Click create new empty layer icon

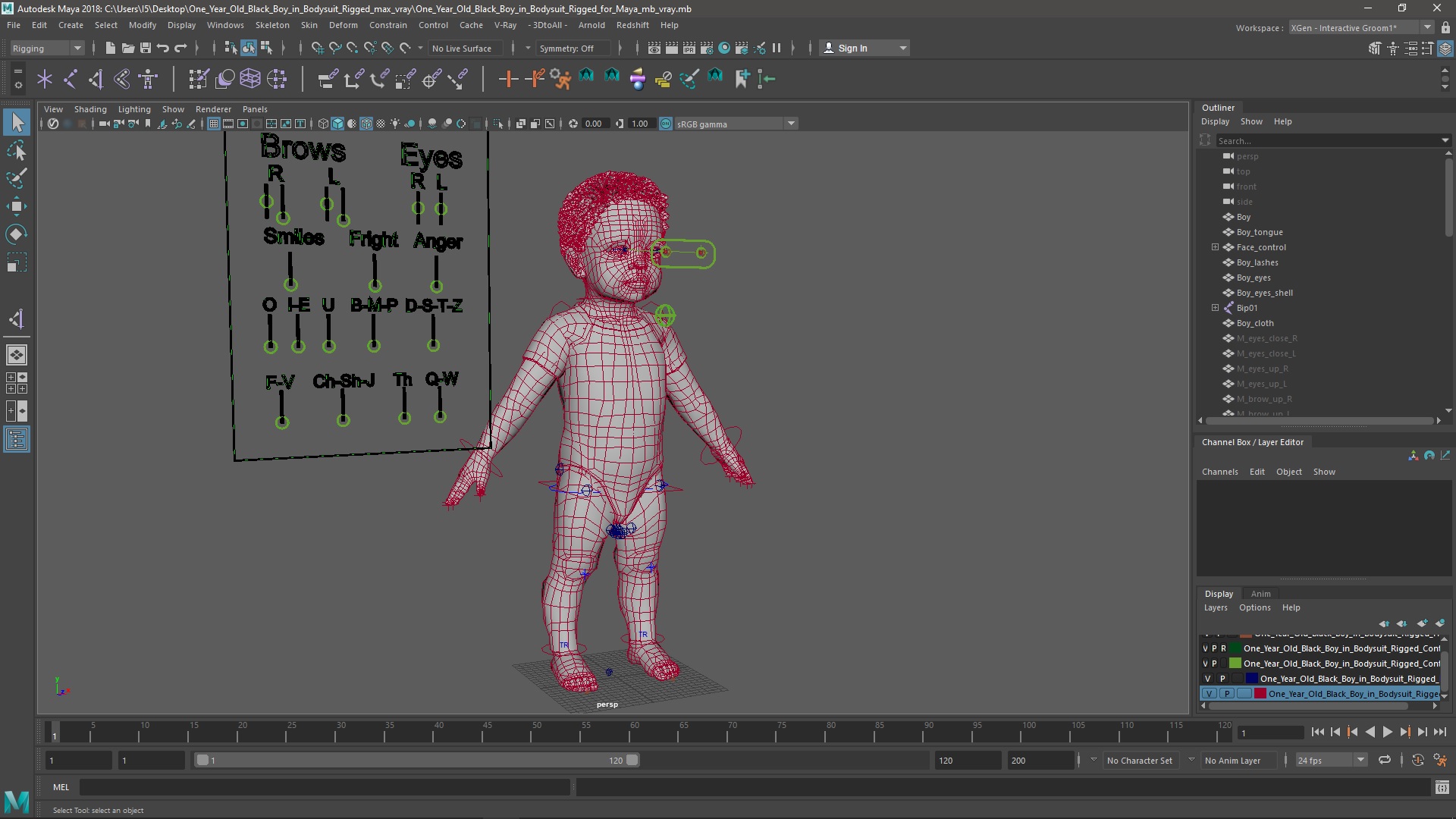1422,623
